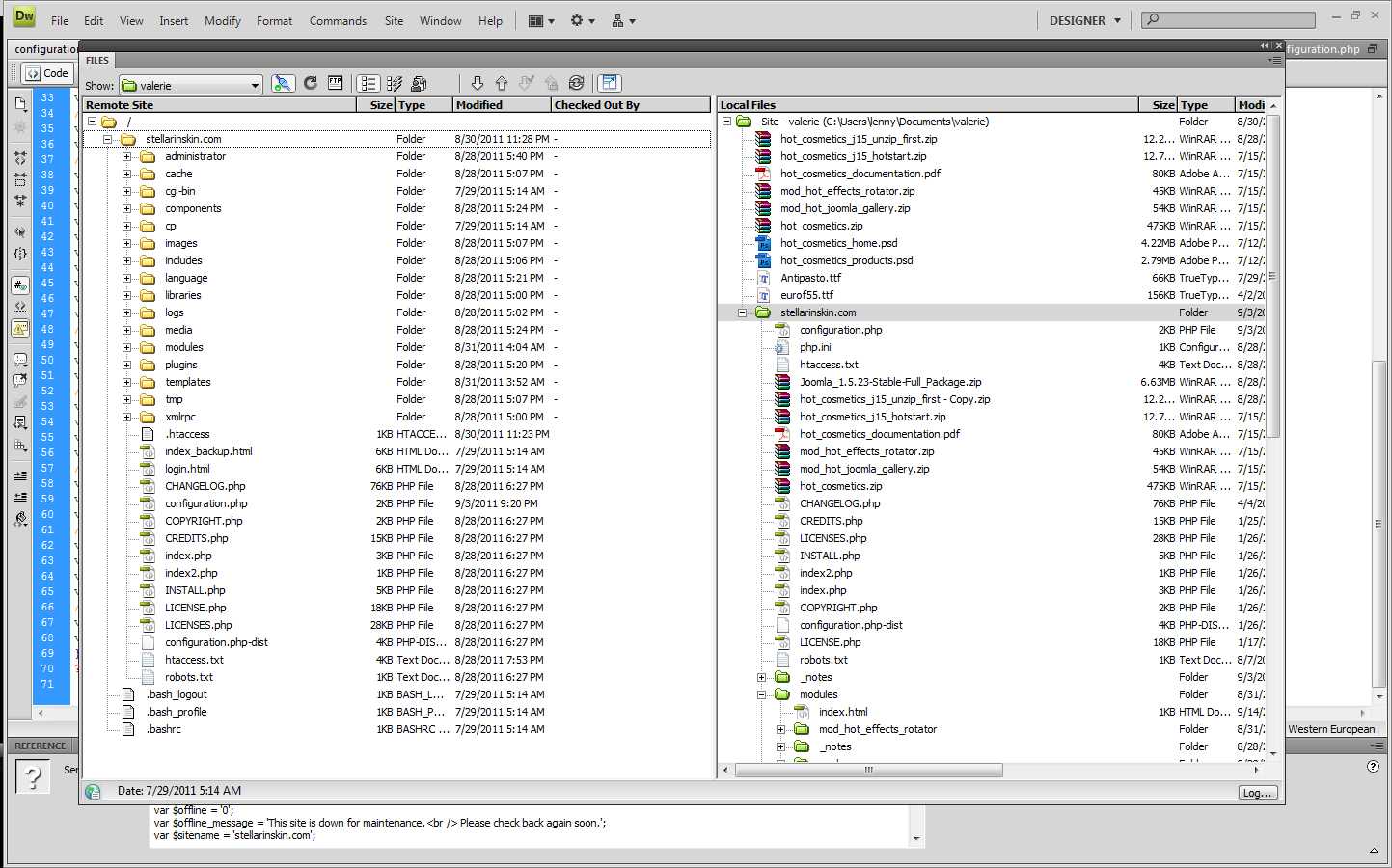Sort by Modified column header in Remote Site

coord(501,105)
